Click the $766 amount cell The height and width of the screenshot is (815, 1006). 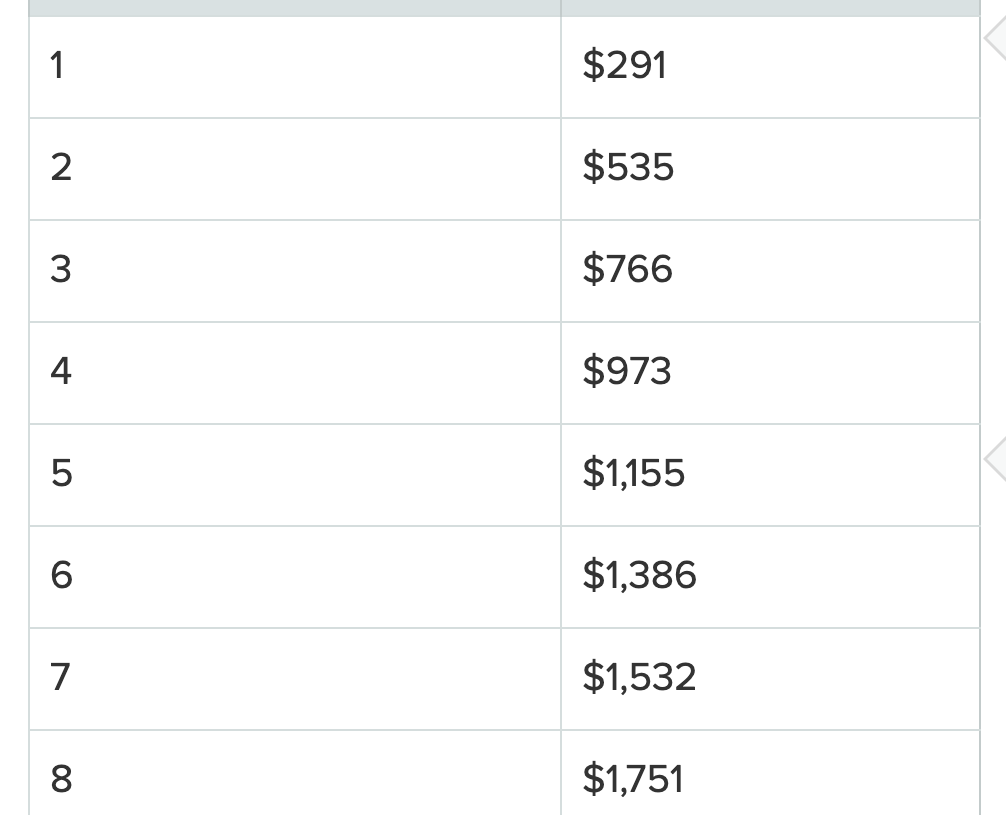[x=771, y=271]
